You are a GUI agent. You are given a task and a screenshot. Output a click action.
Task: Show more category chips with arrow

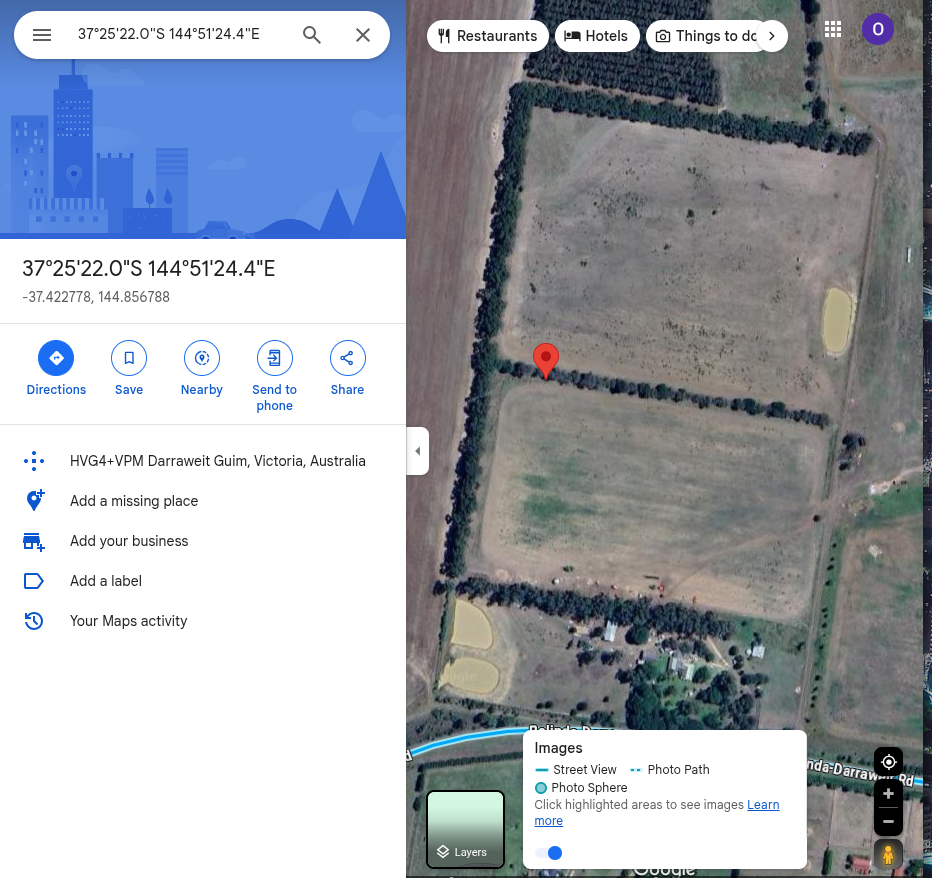[772, 36]
